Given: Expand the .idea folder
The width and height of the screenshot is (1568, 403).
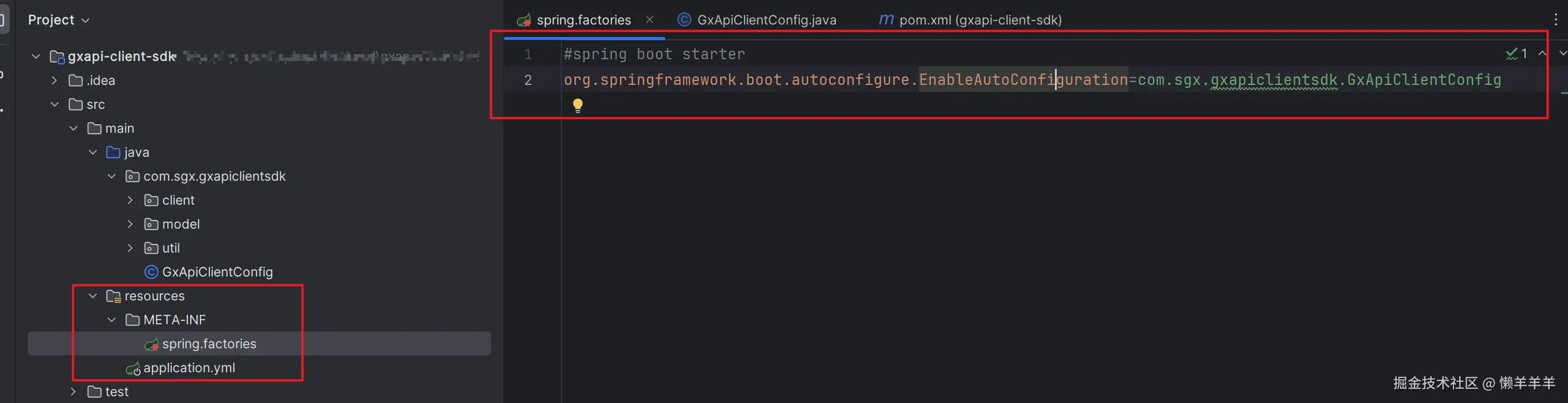Looking at the screenshot, I should [x=55, y=80].
